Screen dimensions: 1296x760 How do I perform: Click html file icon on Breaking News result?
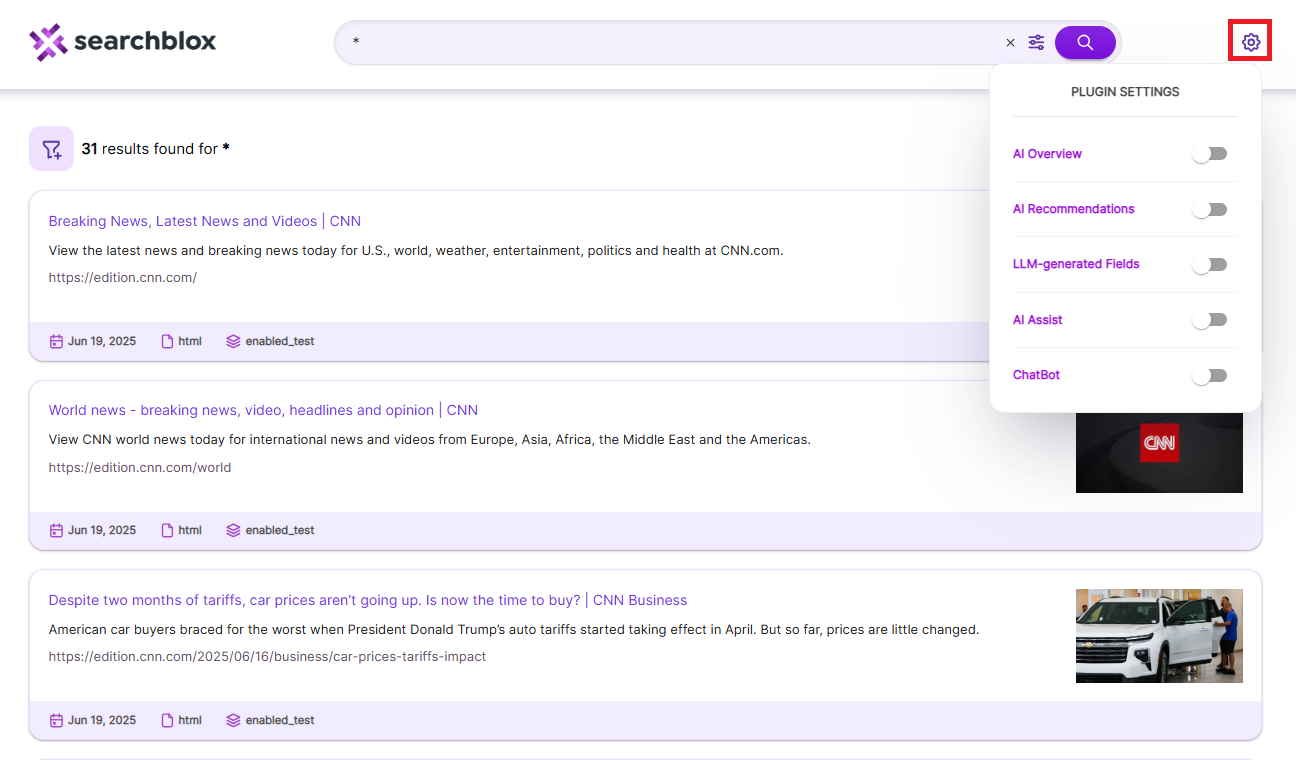coord(168,341)
